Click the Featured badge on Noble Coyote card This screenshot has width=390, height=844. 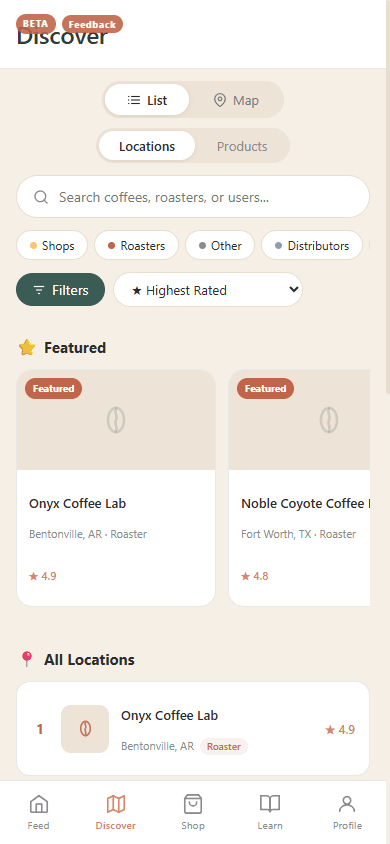tap(266, 389)
